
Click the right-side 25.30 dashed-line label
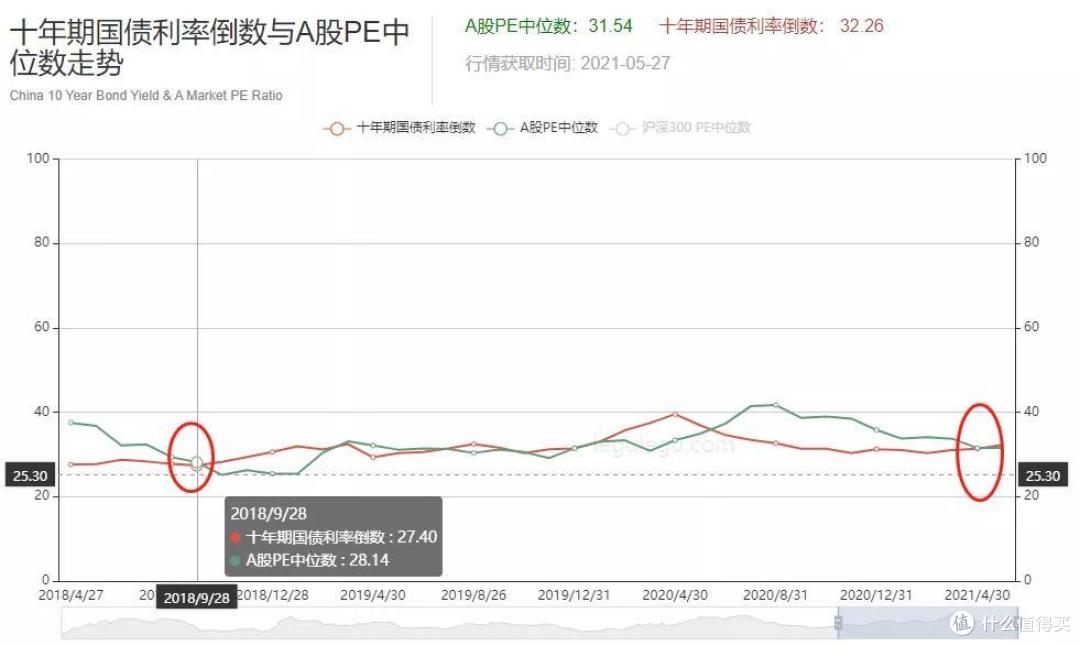(x=1043, y=475)
